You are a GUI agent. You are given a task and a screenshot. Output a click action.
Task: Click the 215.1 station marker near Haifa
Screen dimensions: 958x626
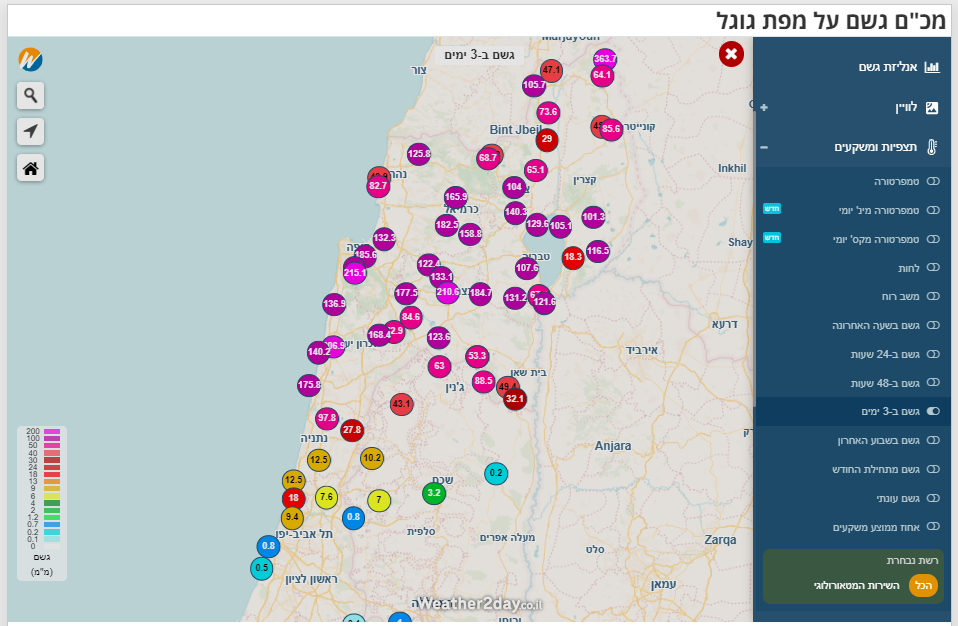coord(354,272)
